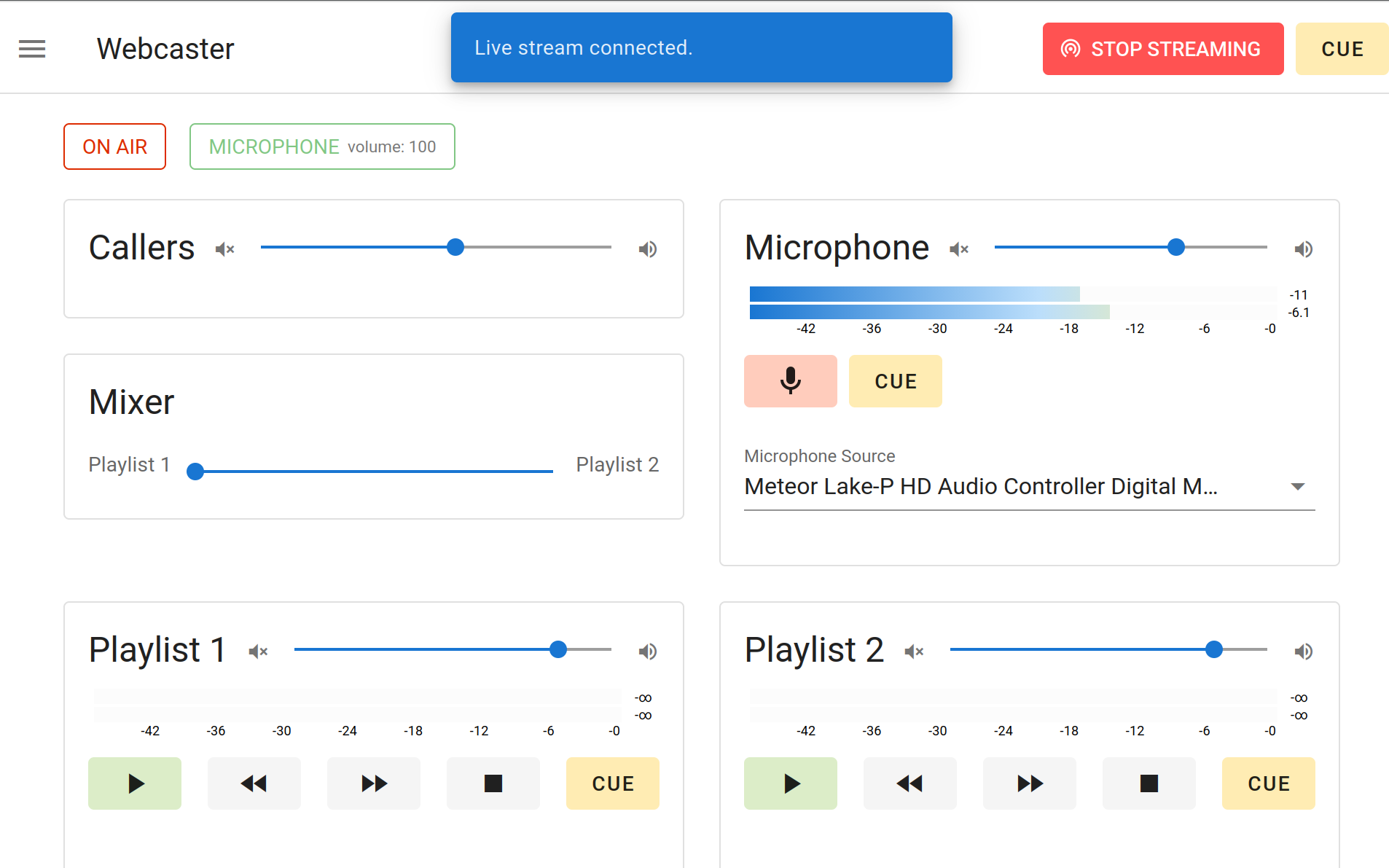The width and height of the screenshot is (1389, 868).
Task: Click the Stop Streaming button
Action: pyautogui.click(x=1162, y=49)
